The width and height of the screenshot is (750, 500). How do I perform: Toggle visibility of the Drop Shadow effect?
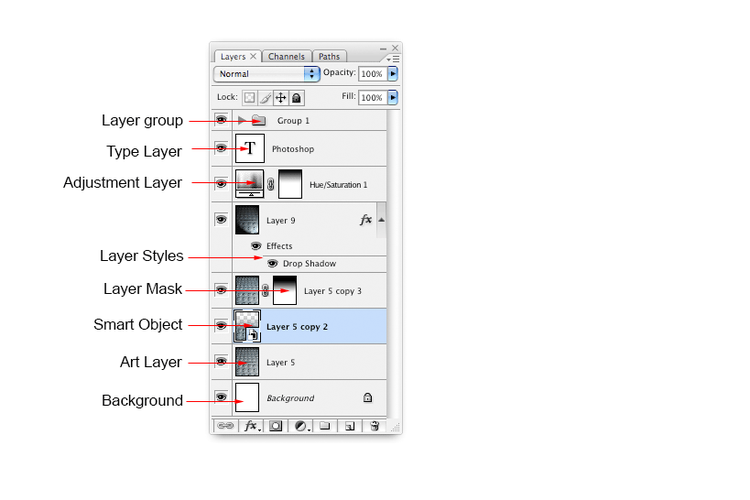[x=272, y=264]
